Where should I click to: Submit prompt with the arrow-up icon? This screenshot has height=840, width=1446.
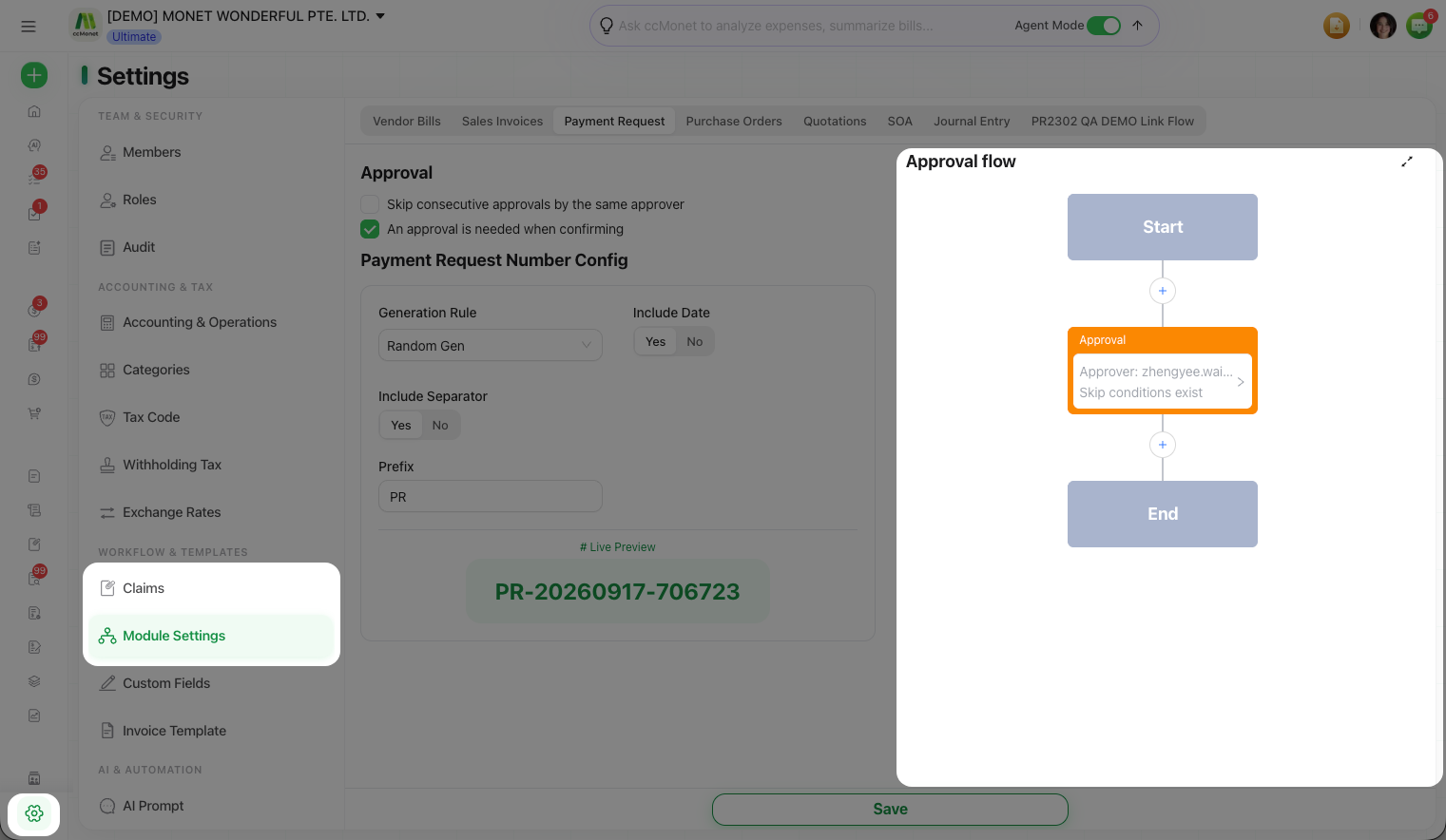point(1137,26)
